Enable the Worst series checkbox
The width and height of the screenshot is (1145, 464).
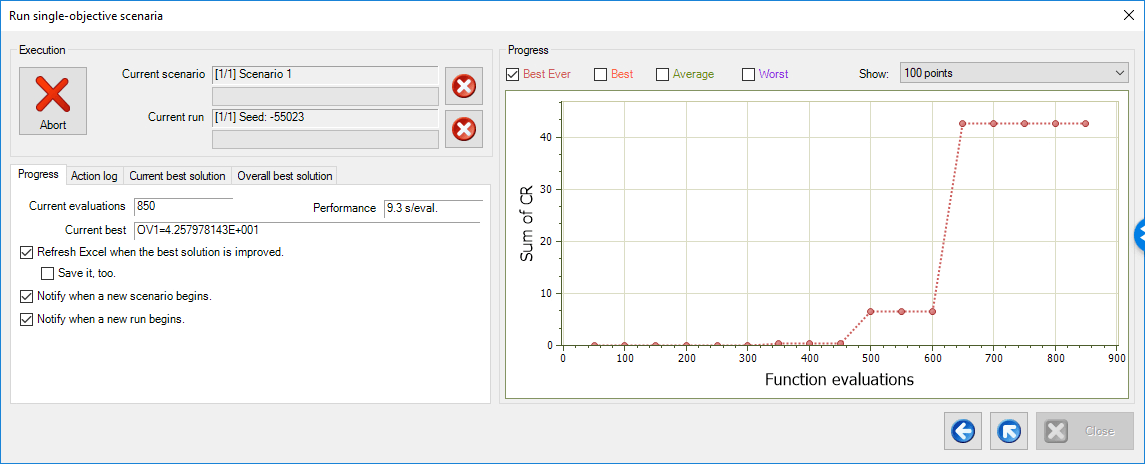coord(748,74)
